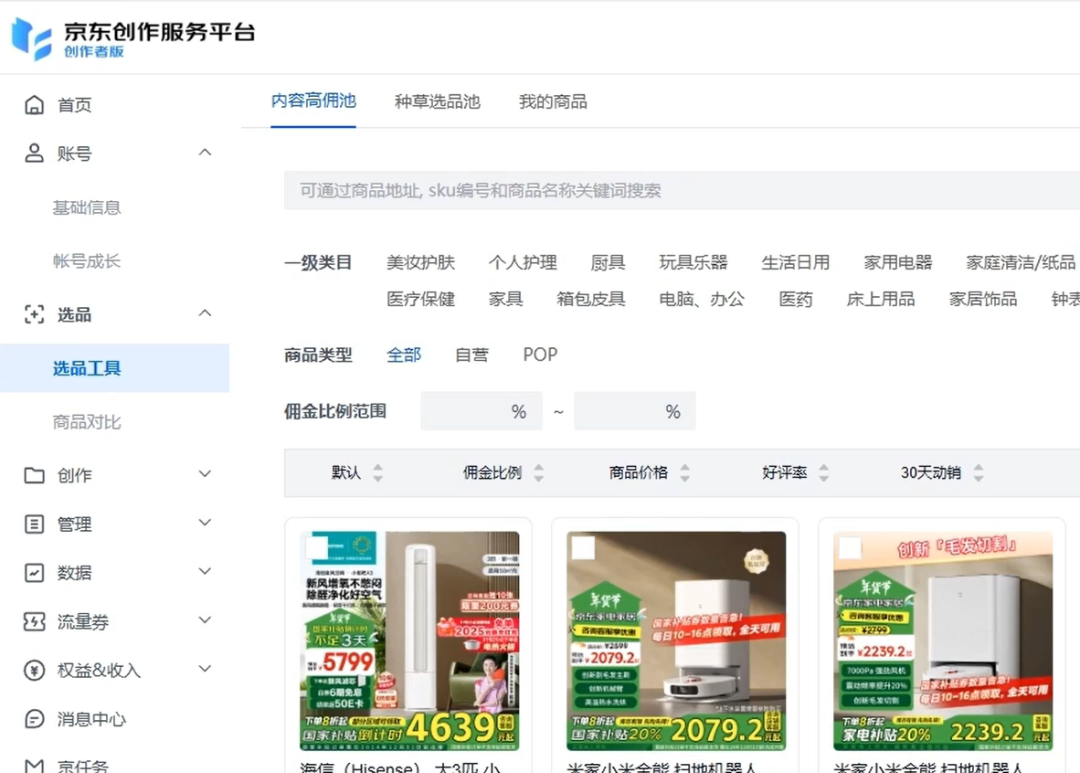Switch to the 种草选品池 tab
Image resolution: width=1080 pixels, height=773 pixels.
click(437, 101)
